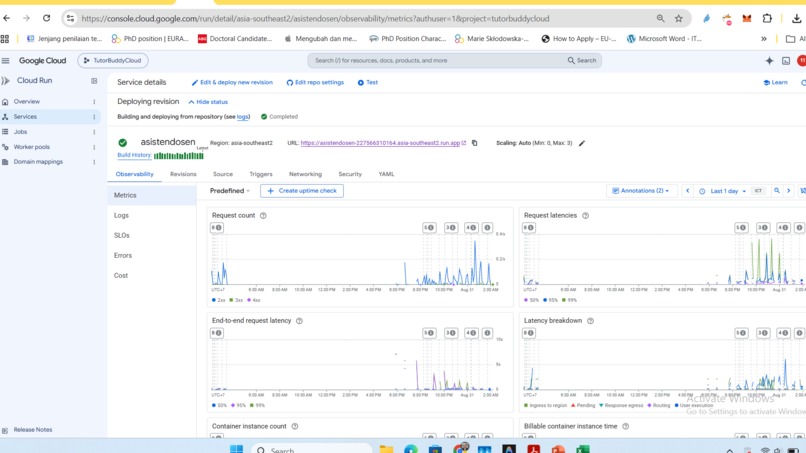Toggle the 3xx series in Request count legend
Viewport: 806px width, 453px height.
[236, 300]
